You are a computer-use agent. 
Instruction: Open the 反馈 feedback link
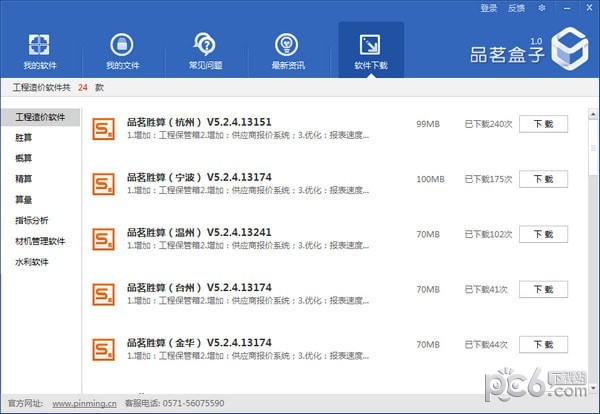click(516, 8)
